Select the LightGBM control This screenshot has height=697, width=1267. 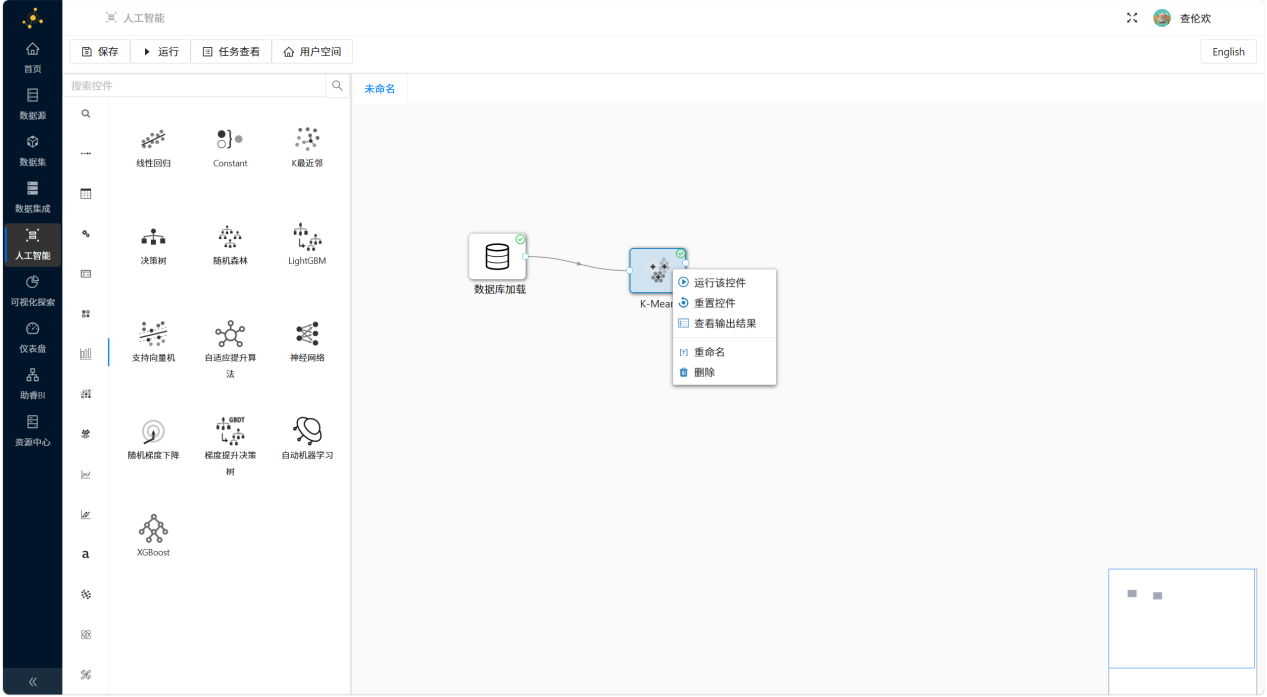(x=307, y=245)
